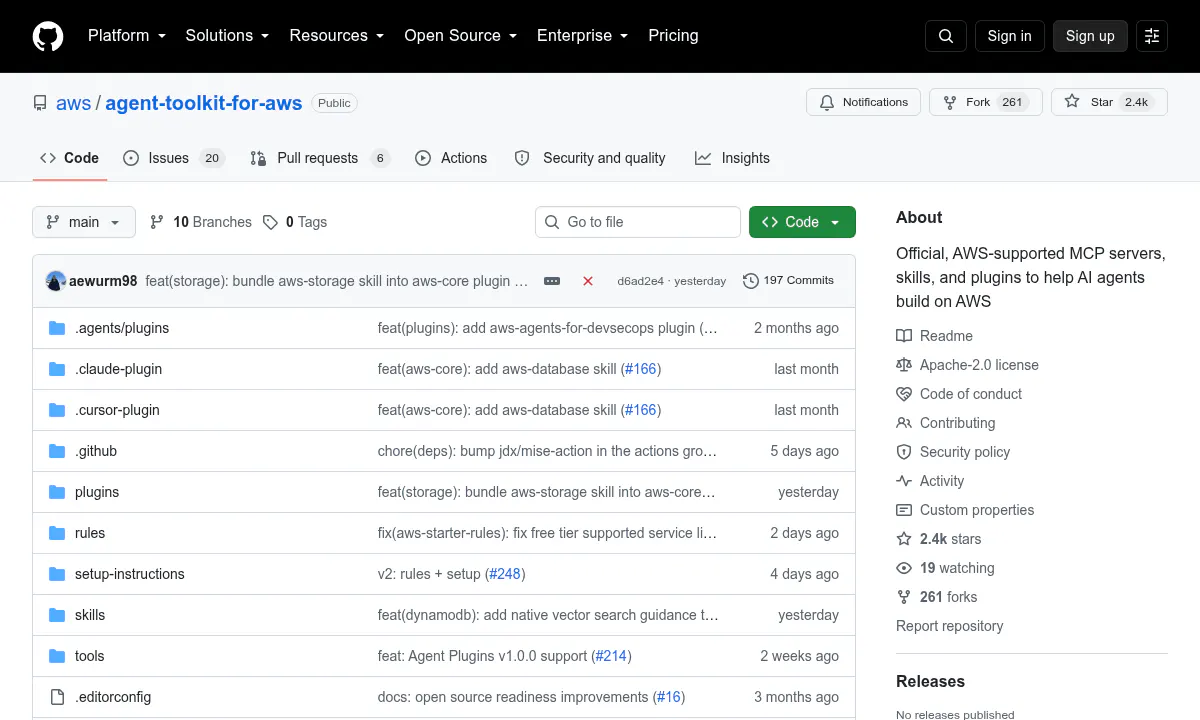This screenshot has height=720, width=1200.
Task: Open the .claude-plugin folder
Action: 118,369
